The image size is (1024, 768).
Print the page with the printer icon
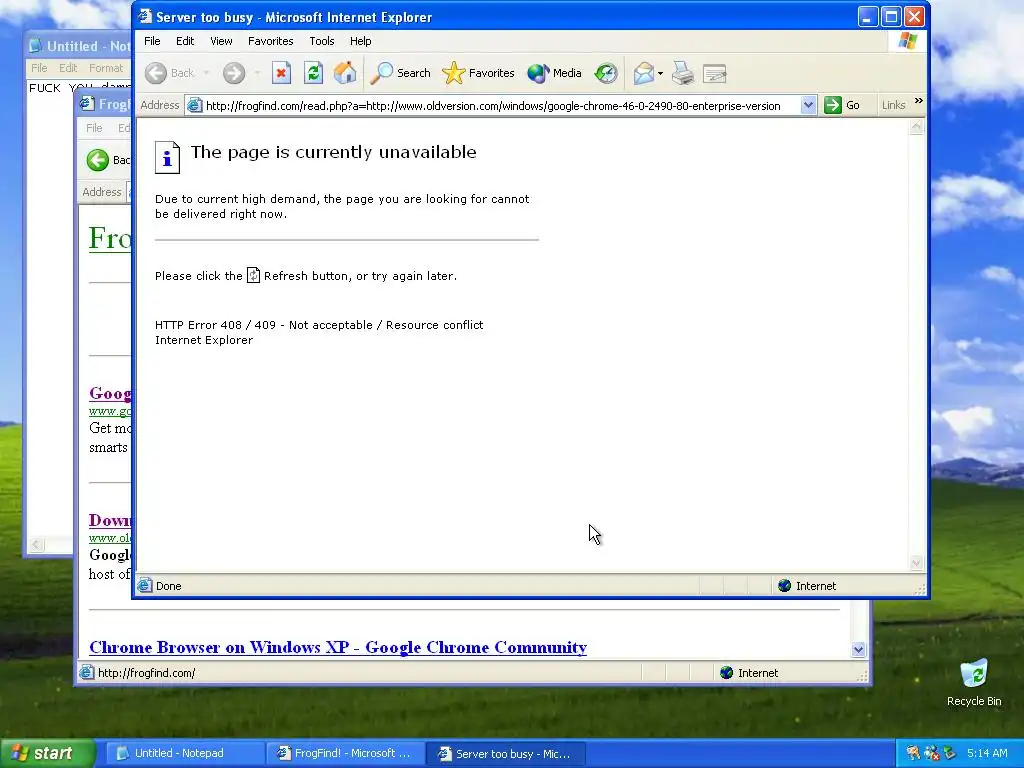[x=683, y=73]
